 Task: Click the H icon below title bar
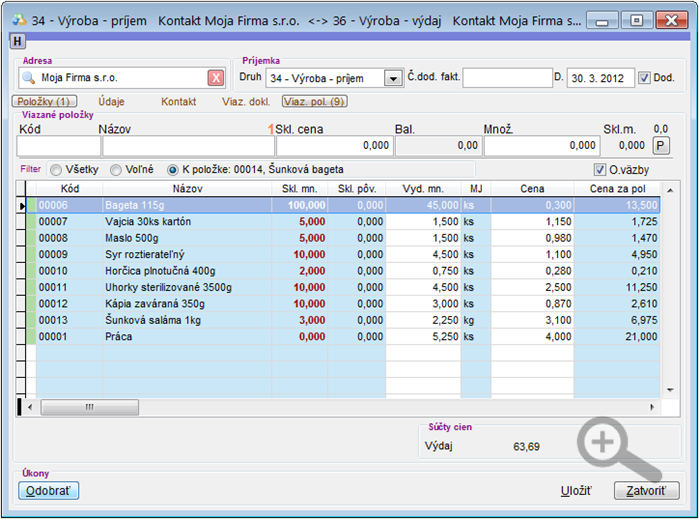pyautogui.click(x=17, y=41)
